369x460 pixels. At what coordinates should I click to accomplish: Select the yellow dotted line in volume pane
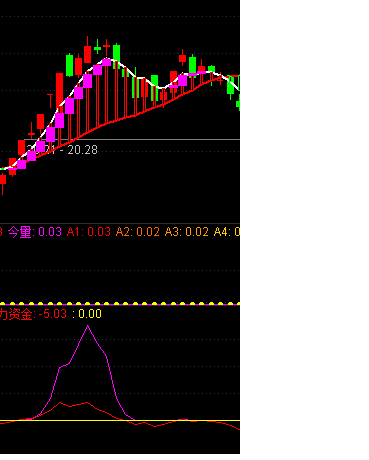pos(120,304)
